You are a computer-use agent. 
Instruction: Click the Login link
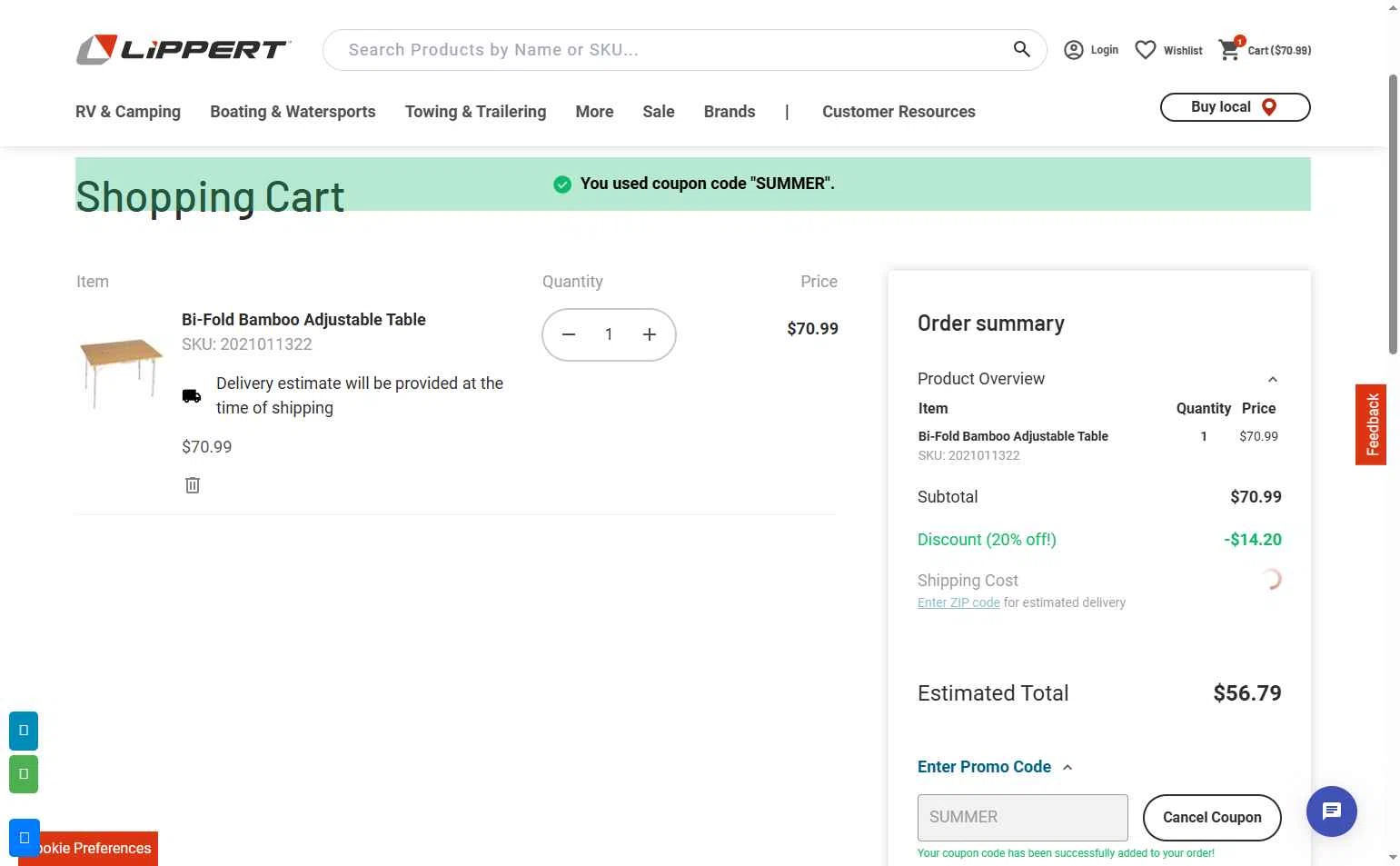pyautogui.click(x=1105, y=50)
